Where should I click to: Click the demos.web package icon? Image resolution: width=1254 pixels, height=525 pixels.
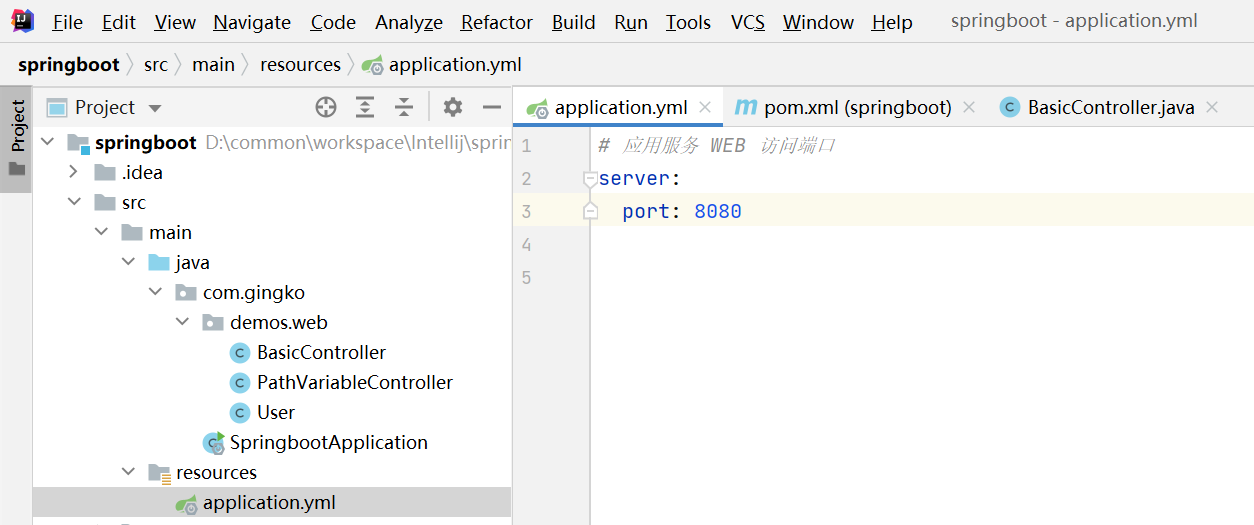pyautogui.click(x=213, y=322)
